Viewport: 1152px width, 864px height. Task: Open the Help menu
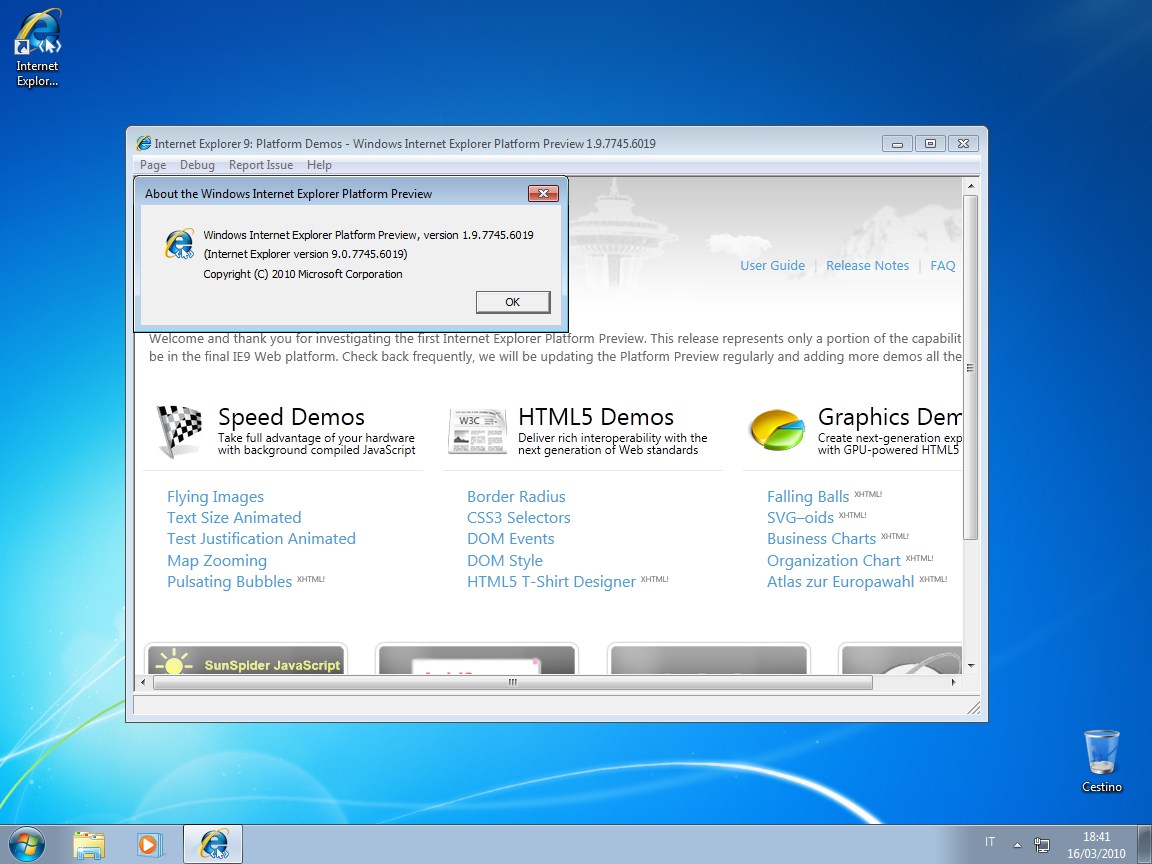click(x=319, y=165)
